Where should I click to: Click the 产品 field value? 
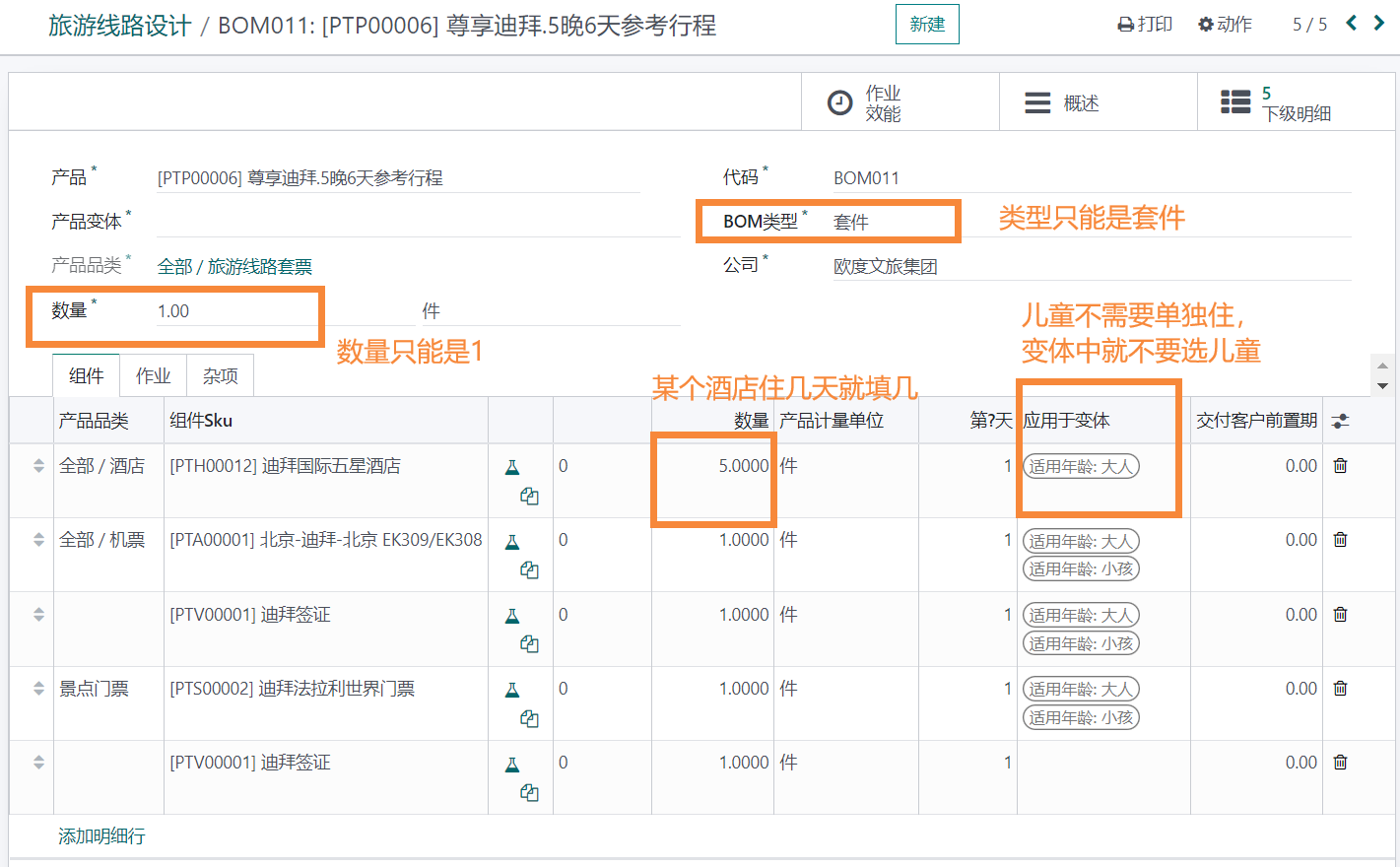tap(398, 178)
